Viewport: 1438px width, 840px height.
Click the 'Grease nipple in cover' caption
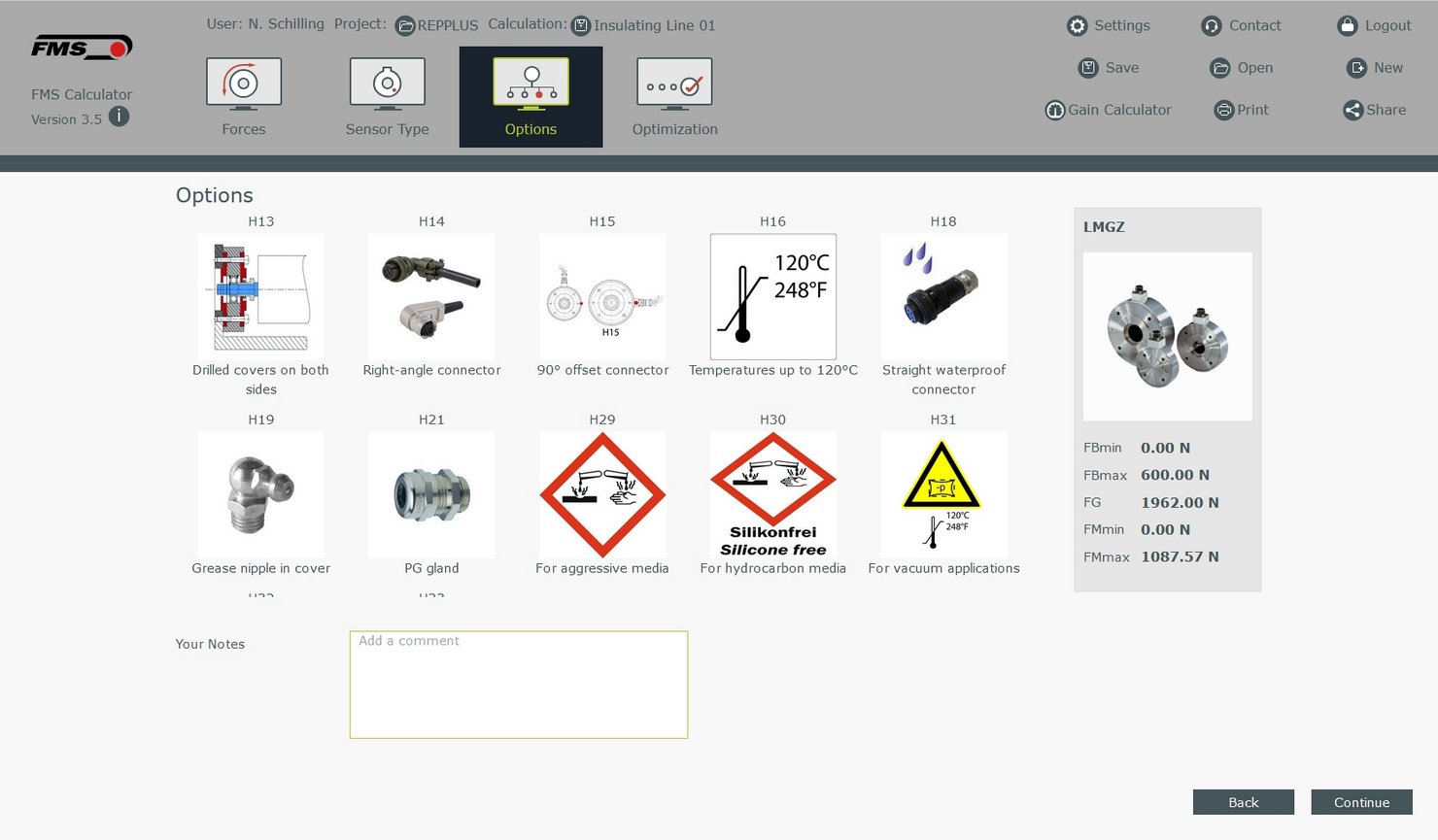pos(260,568)
